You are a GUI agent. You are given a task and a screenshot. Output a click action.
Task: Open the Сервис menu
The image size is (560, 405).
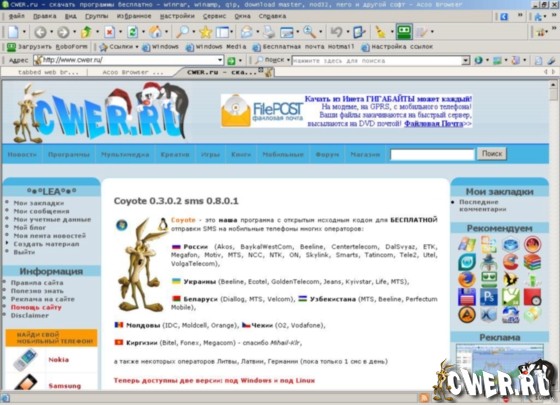pos(214,16)
